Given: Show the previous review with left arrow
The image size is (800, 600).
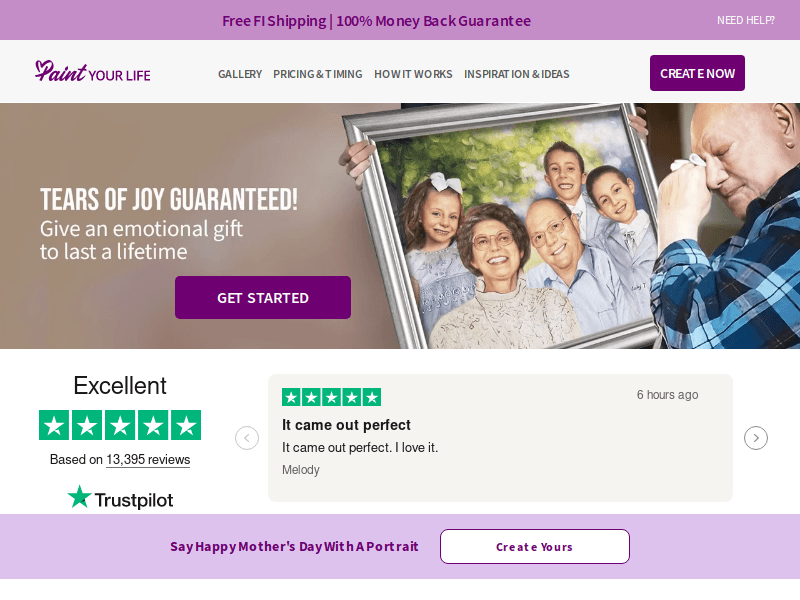Looking at the screenshot, I should [247, 438].
